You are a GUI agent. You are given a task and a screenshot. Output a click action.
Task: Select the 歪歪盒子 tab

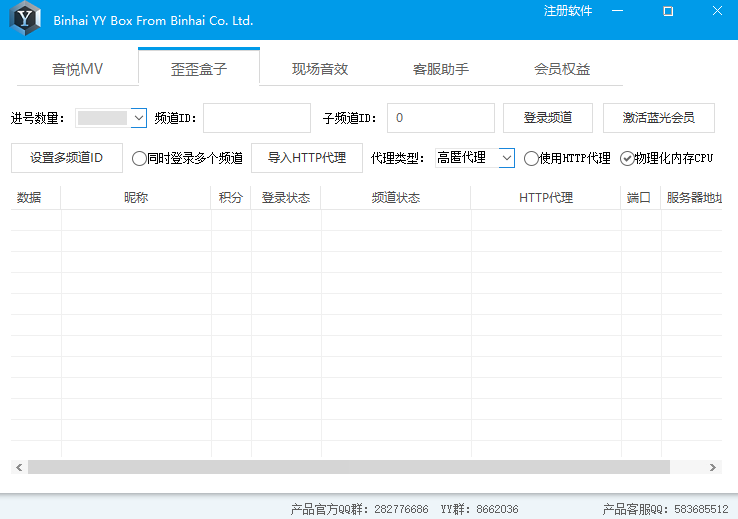[199, 68]
